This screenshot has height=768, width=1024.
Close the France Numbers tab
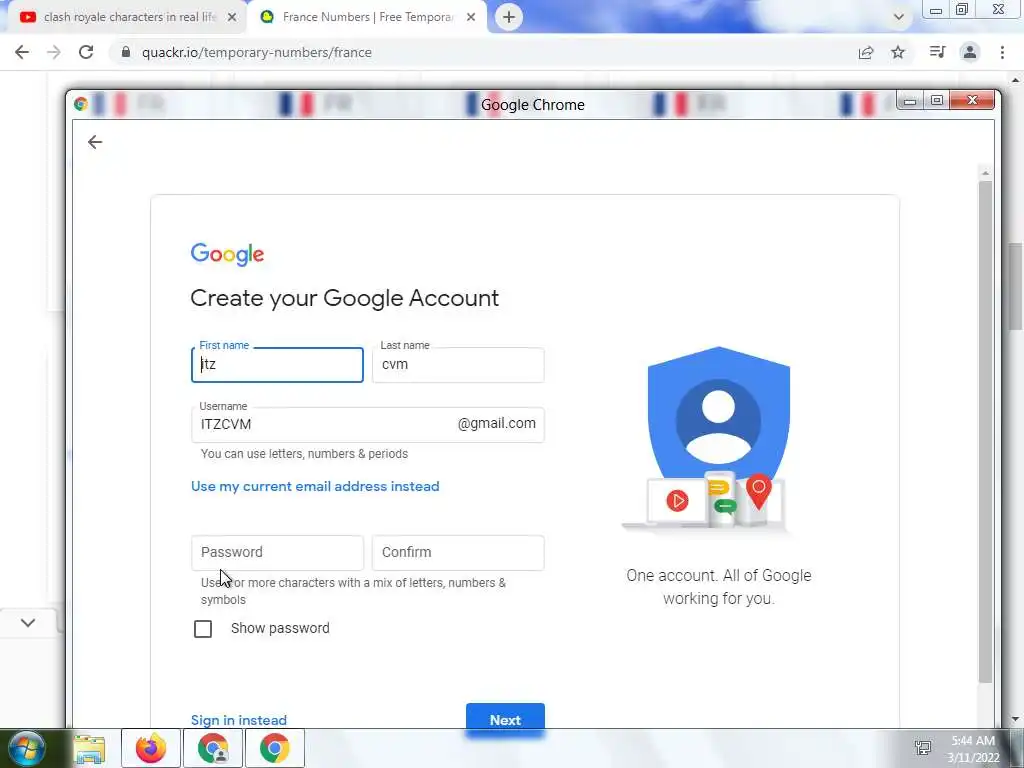point(471,17)
